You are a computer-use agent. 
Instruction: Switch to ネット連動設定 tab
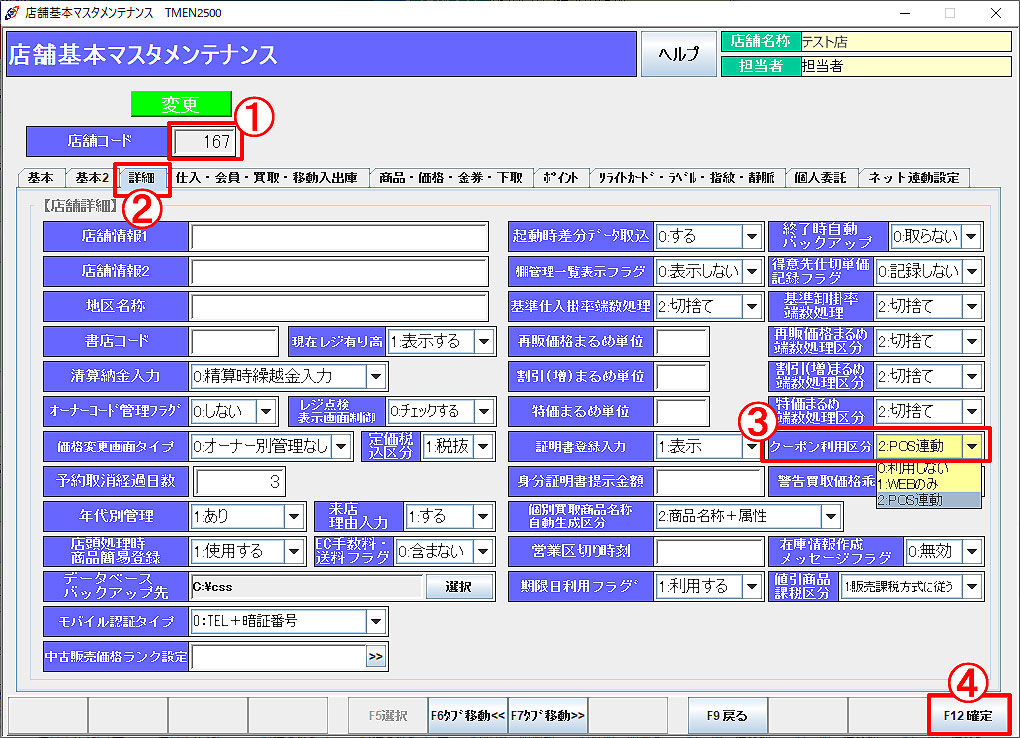914,178
